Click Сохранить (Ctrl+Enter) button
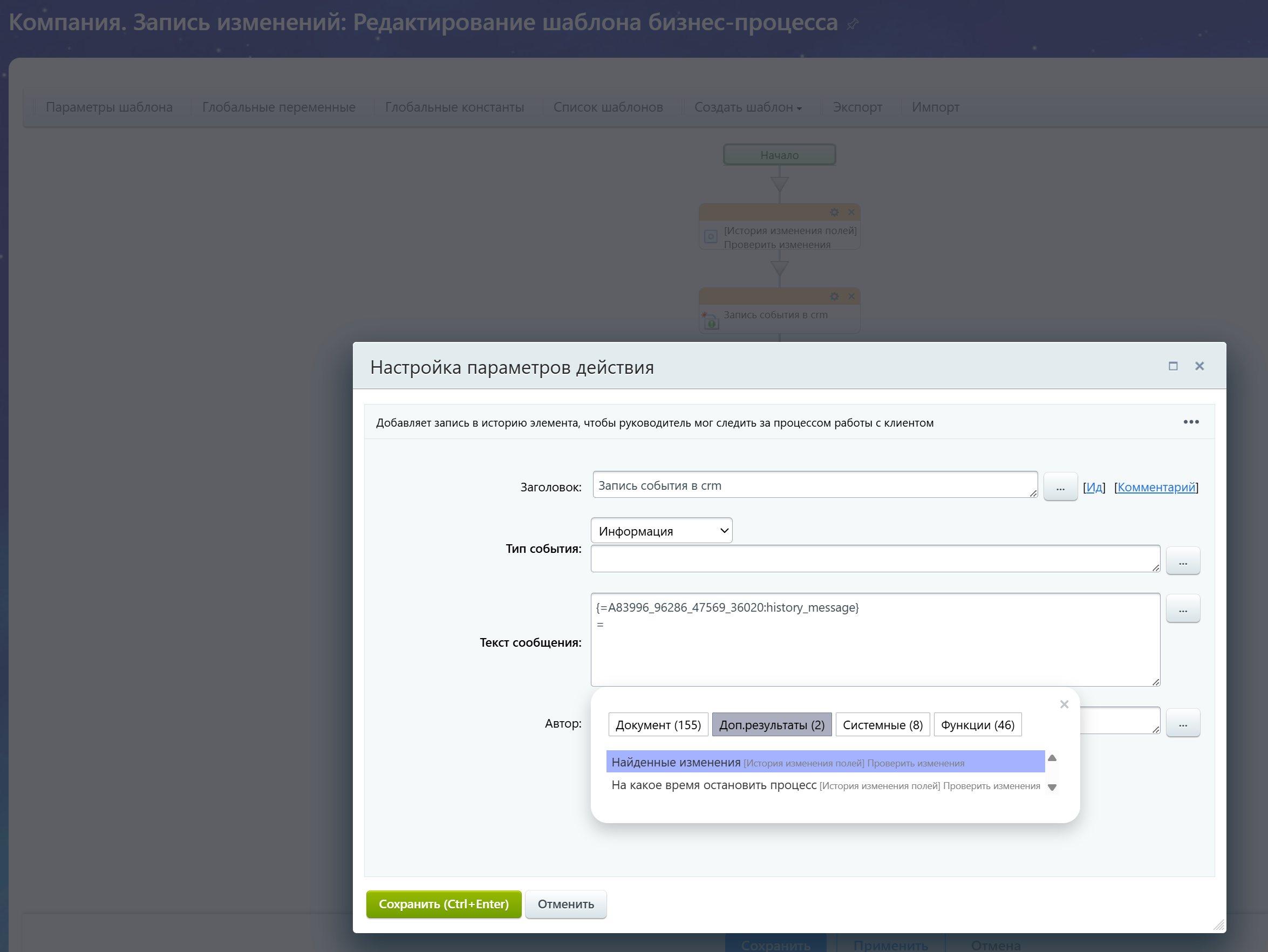This screenshot has height=952, width=1268. pos(444,904)
